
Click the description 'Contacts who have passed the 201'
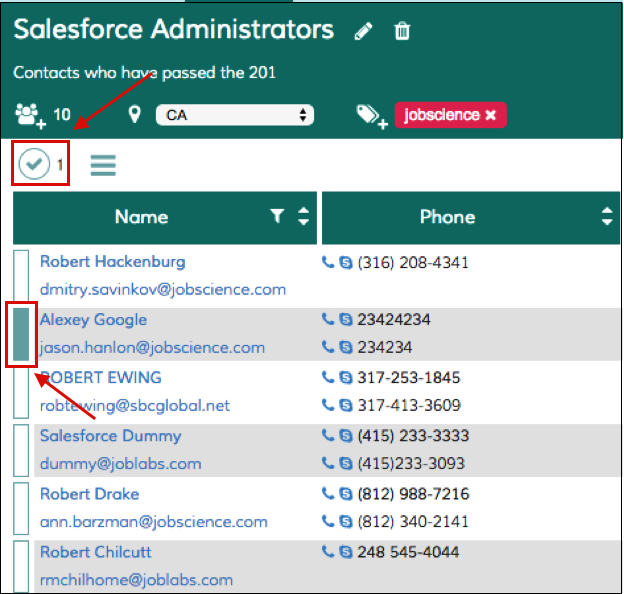pos(144,72)
